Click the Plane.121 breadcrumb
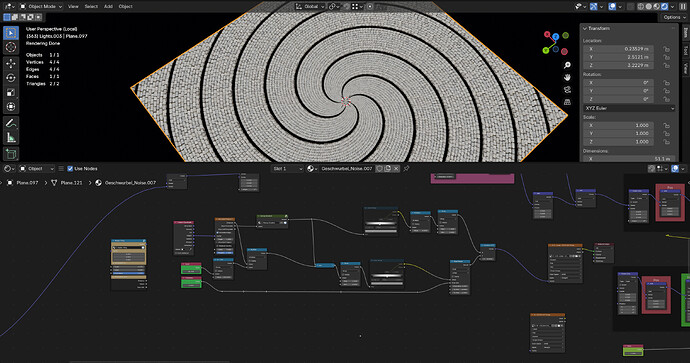This screenshot has width=690, height=363. pos(71,183)
